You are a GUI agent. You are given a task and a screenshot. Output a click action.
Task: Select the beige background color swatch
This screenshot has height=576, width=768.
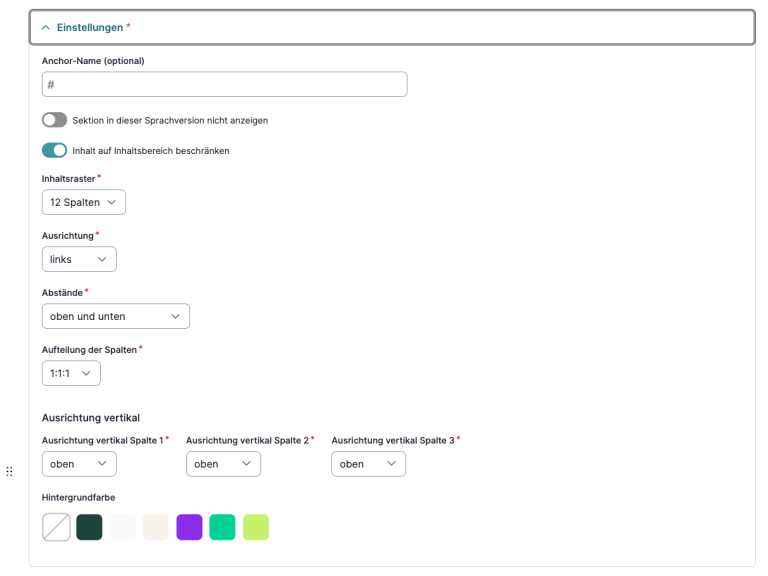click(156, 527)
